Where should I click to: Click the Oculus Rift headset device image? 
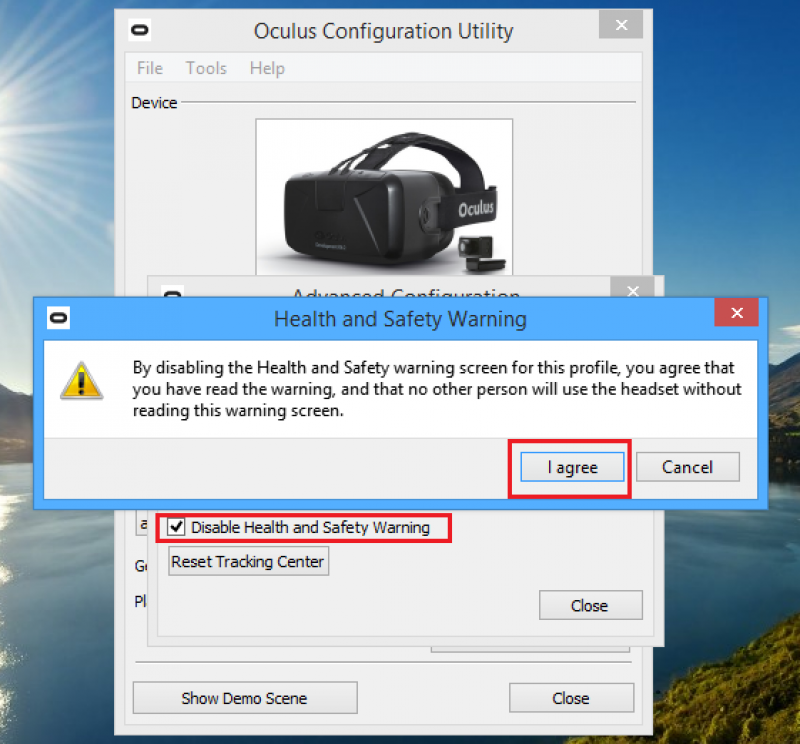[x=384, y=197]
